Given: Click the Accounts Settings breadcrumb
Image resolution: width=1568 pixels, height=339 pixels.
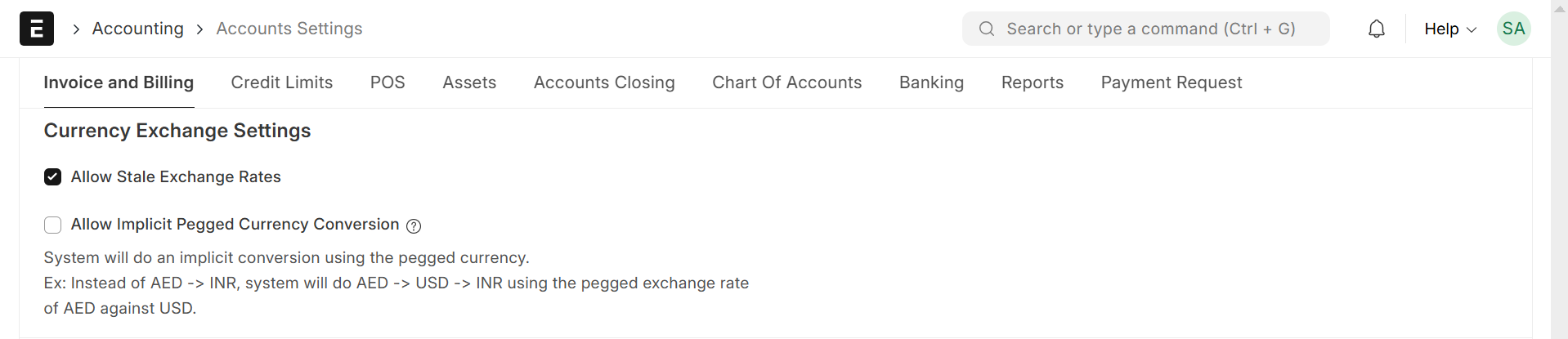Looking at the screenshot, I should click(289, 29).
